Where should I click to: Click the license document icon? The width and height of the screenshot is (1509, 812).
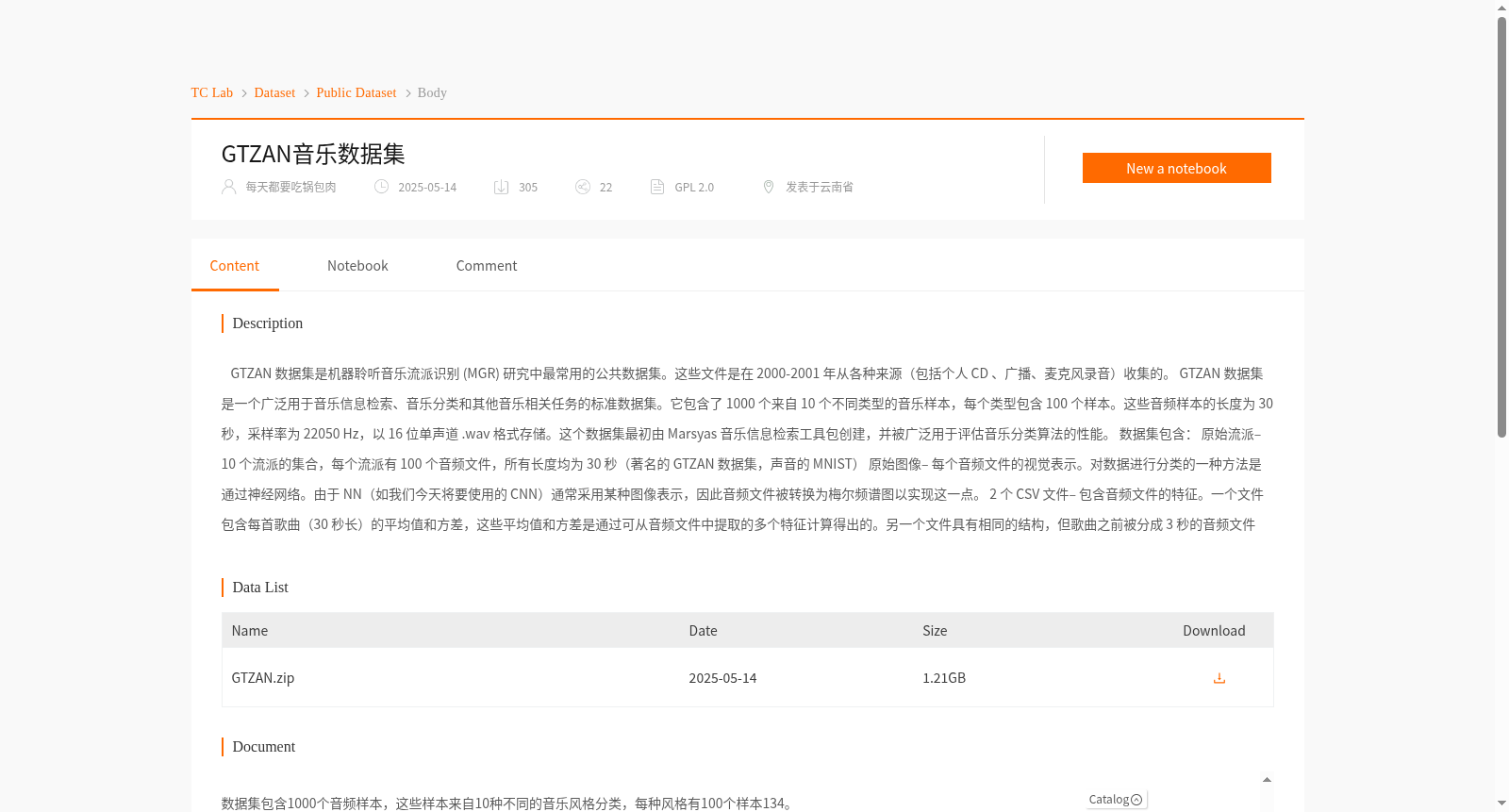pyautogui.click(x=657, y=187)
